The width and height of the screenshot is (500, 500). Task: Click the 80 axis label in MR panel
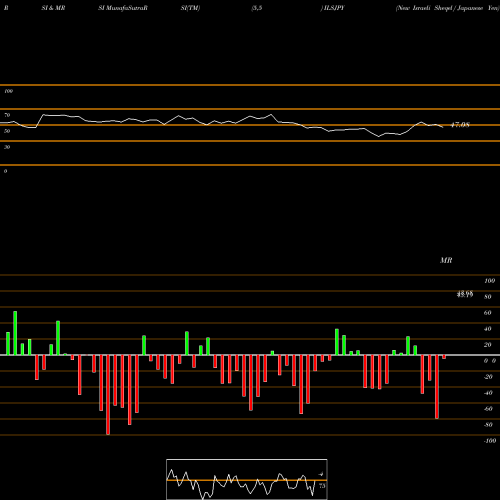[x=488, y=297]
